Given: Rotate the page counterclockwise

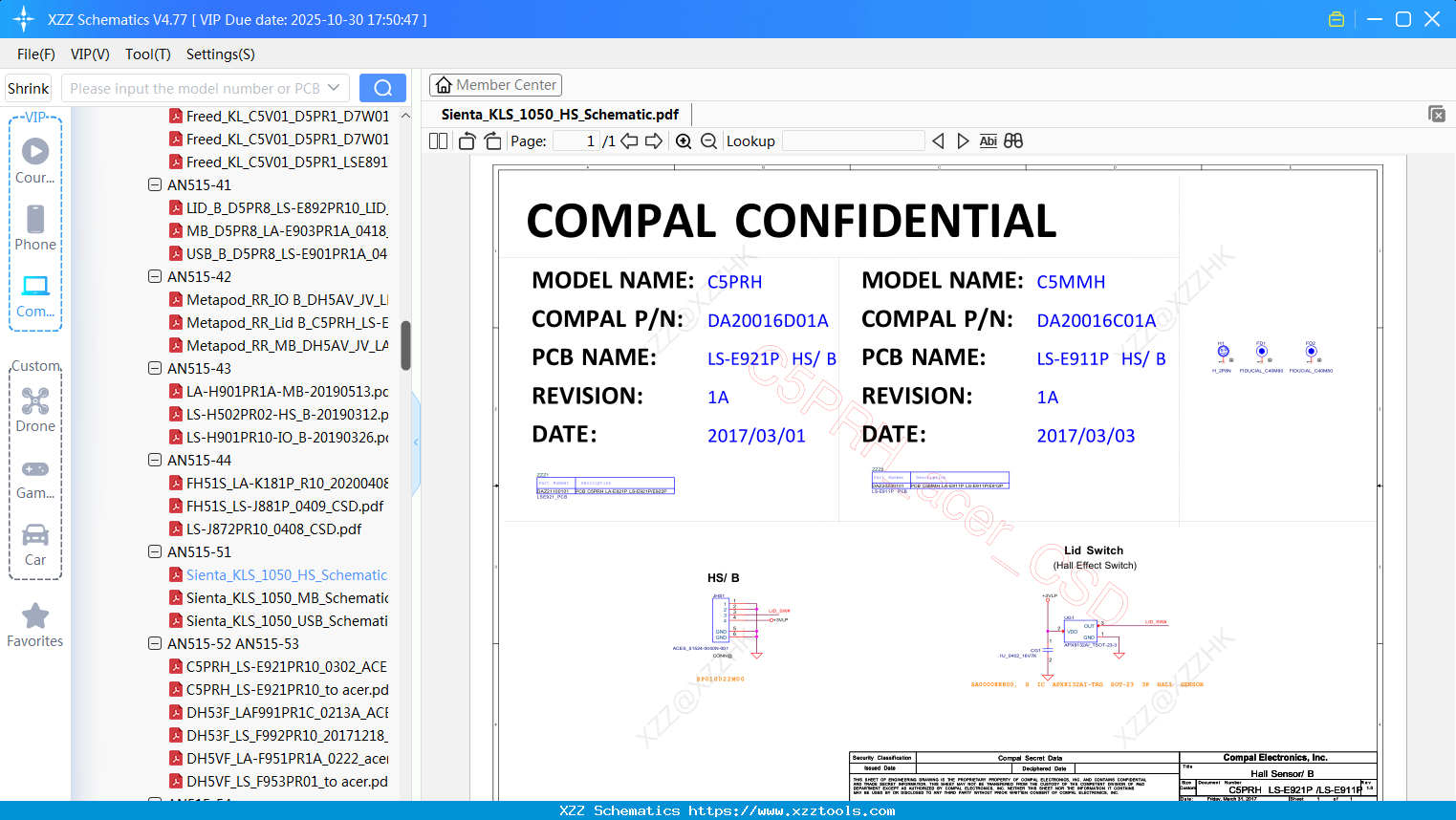Looking at the screenshot, I should [467, 141].
